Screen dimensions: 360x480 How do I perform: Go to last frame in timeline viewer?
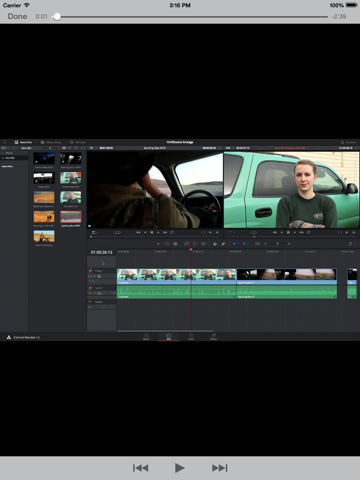302,232
